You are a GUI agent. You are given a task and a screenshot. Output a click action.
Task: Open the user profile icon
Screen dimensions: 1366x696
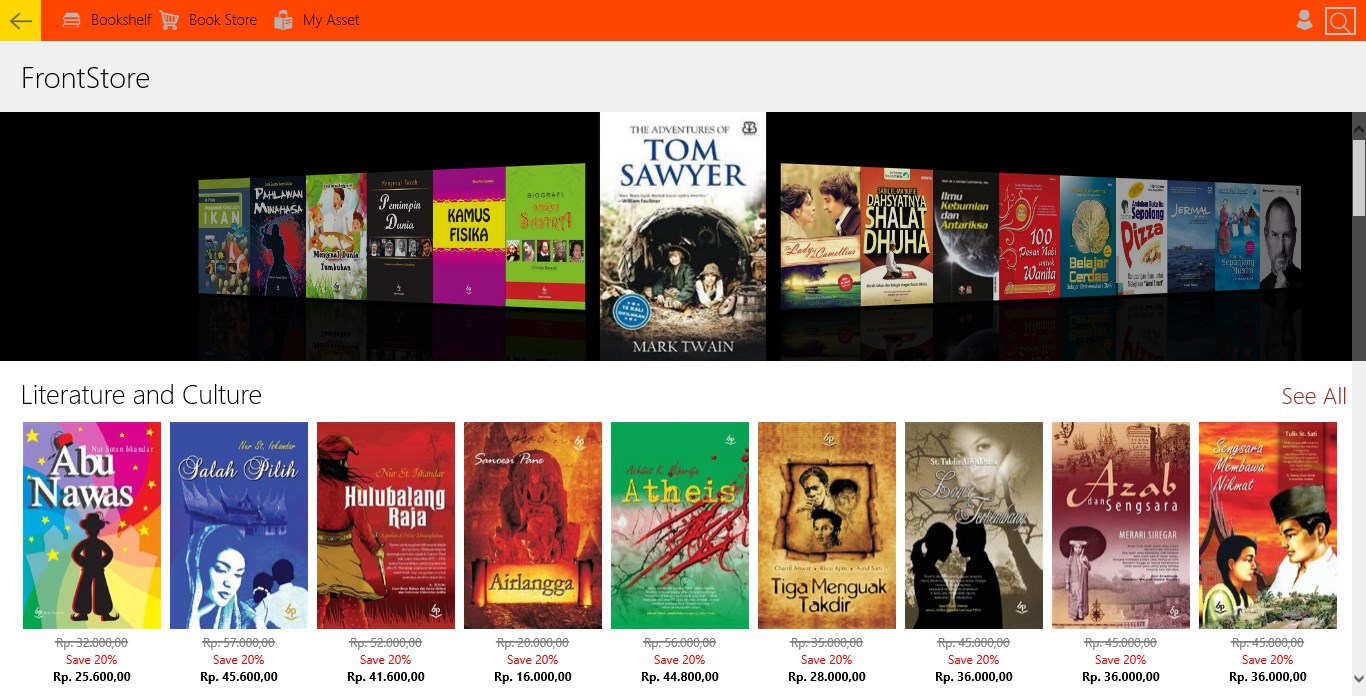[1304, 20]
